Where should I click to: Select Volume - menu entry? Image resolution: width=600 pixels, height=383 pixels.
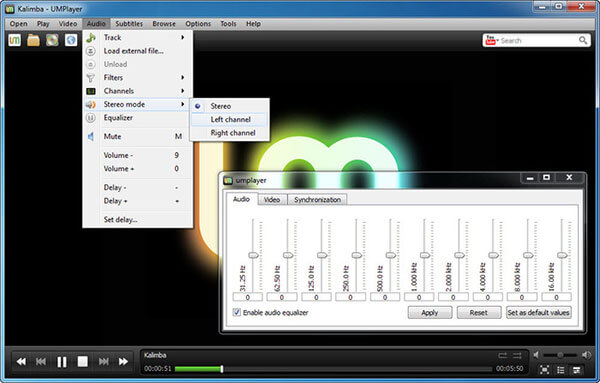pyautogui.click(x=137, y=155)
